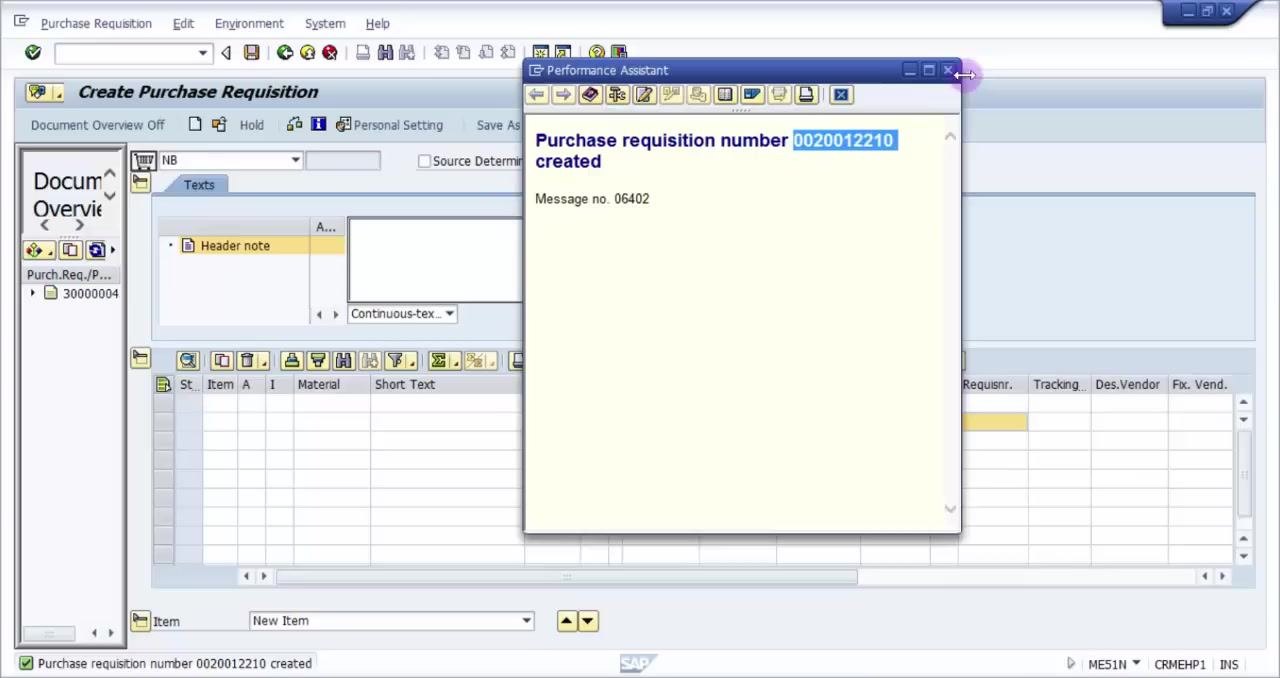Image resolution: width=1280 pixels, height=678 pixels.
Task: Click the table settings icon beside St column
Action: pyautogui.click(x=163, y=385)
